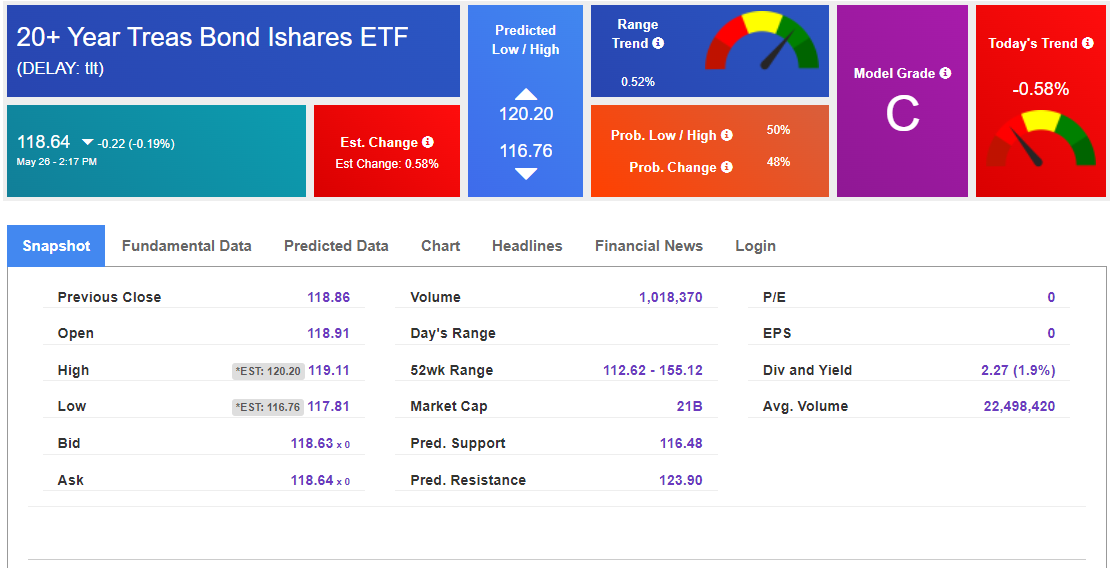Click the predicted high up arrow
Image resolution: width=1112 pixels, height=568 pixels.
(526, 94)
